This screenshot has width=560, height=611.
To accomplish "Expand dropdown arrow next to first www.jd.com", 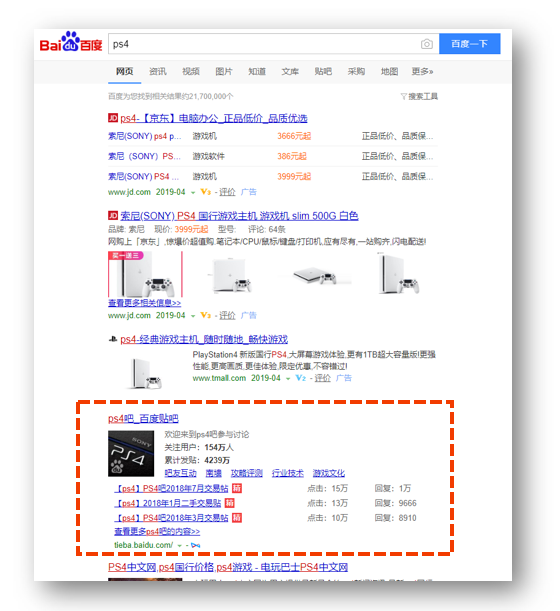I will pos(193,192).
